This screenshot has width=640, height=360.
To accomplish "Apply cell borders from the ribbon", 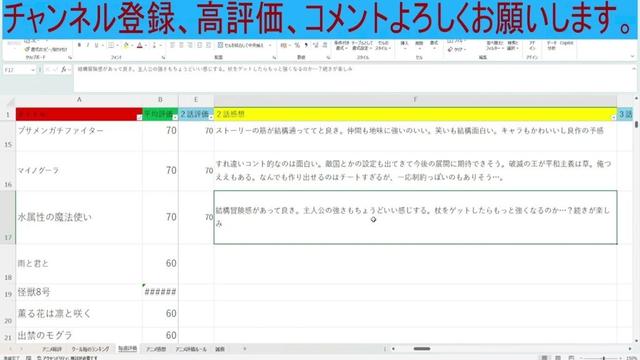I will click(x=111, y=45).
